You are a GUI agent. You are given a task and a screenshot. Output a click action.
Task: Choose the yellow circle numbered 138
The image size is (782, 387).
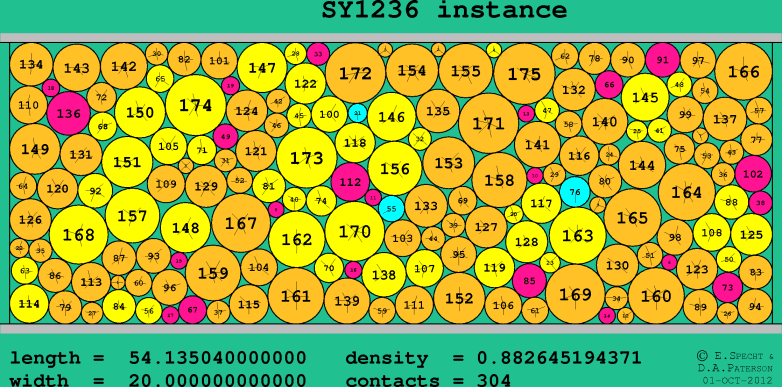click(384, 275)
